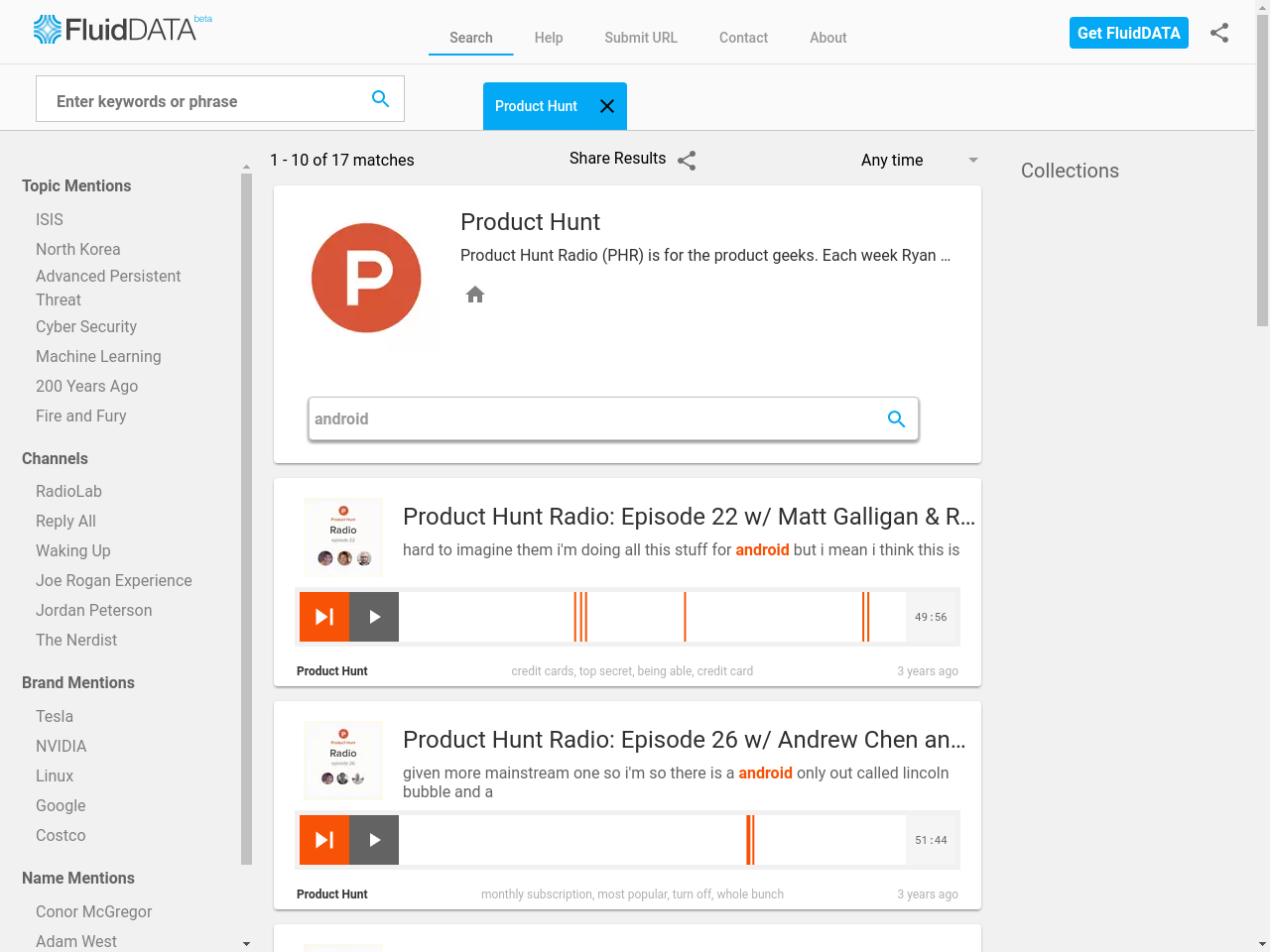Click the FluidDATA logo
This screenshot has height=952, width=1270.
click(x=122, y=29)
